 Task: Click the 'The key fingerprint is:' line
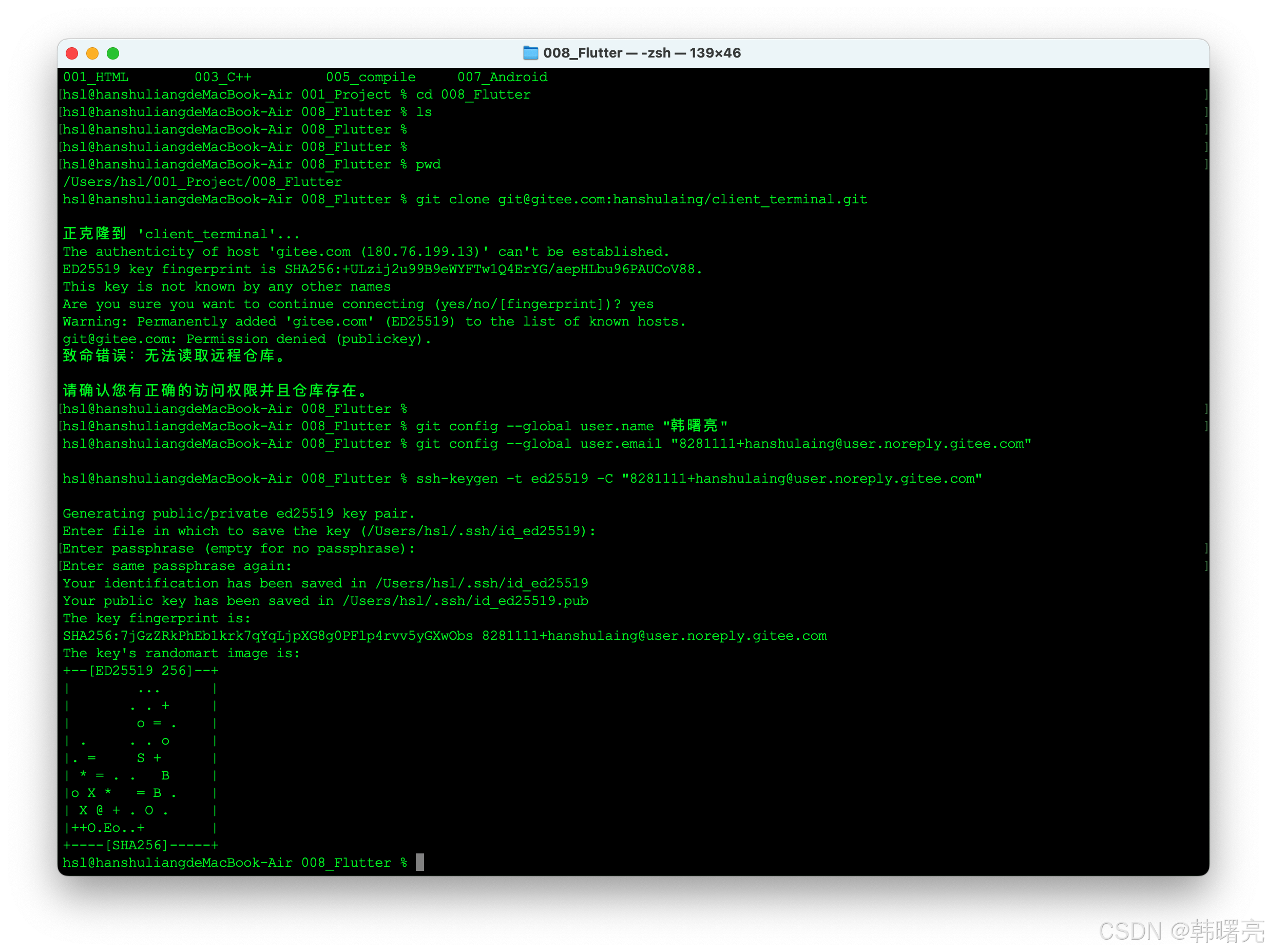click(157, 619)
